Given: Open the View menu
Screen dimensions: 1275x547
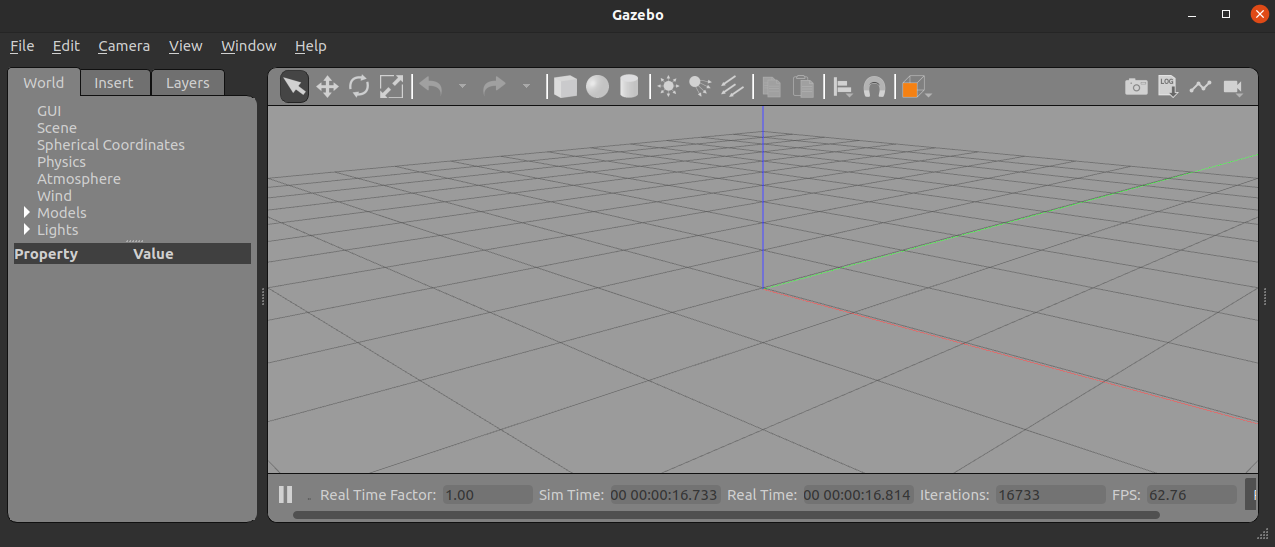Looking at the screenshot, I should pyautogui.click(x=186, y=46).
